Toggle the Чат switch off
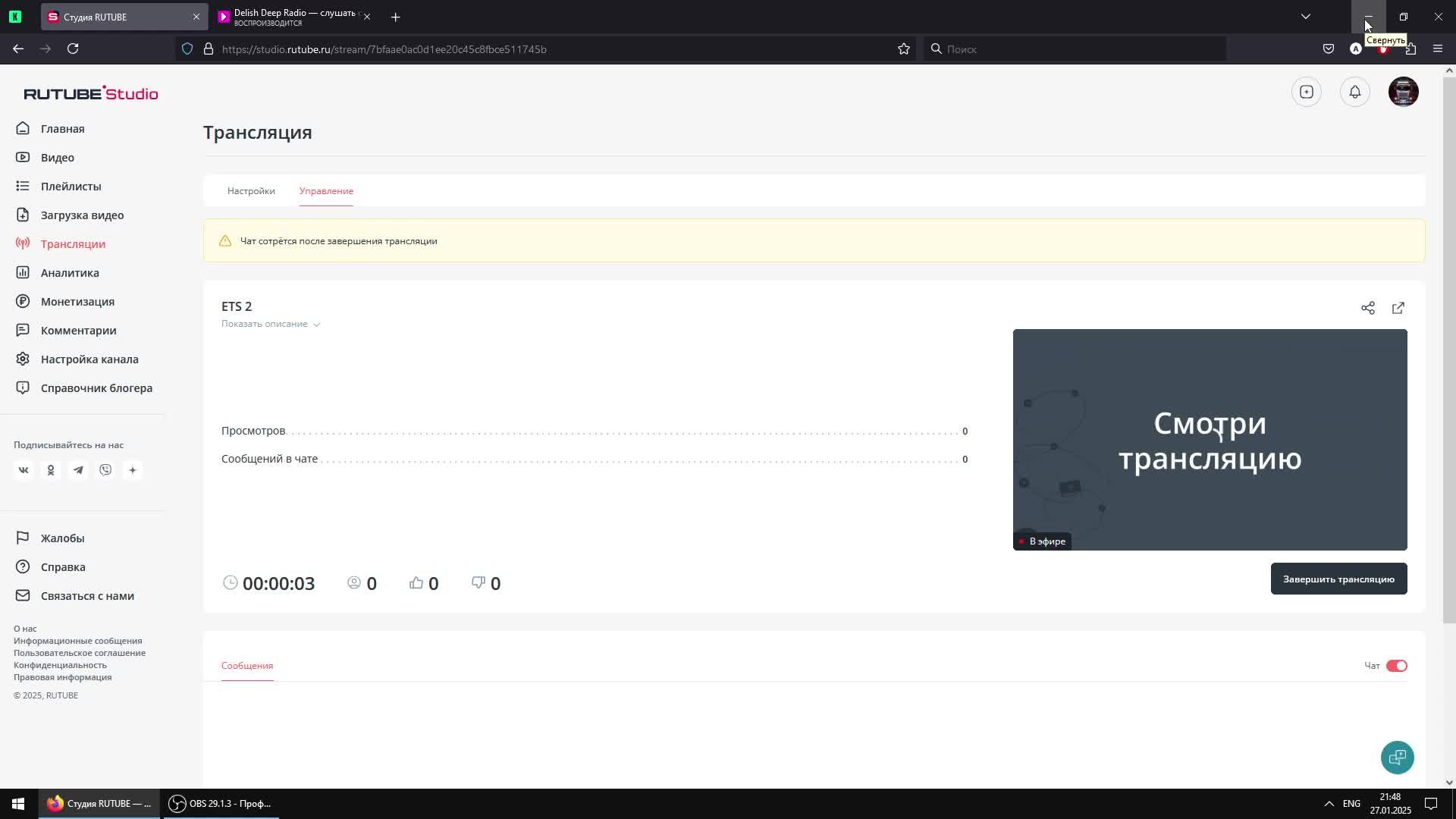This screenshot has width=1456, height=819. [x=1397, y=666]
